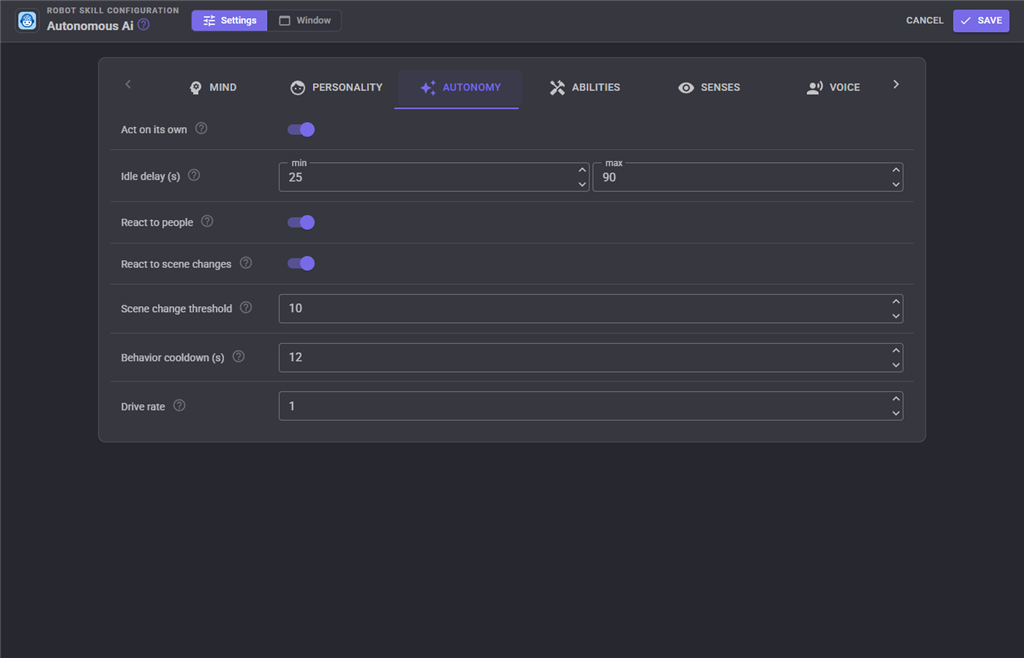Click the Act on its own label

coord(153,130)
